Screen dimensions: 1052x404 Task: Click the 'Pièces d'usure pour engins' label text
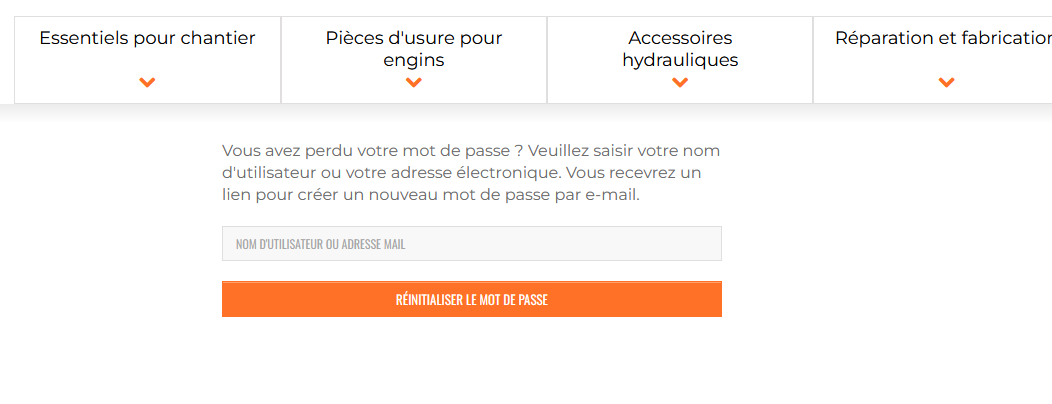414,49
